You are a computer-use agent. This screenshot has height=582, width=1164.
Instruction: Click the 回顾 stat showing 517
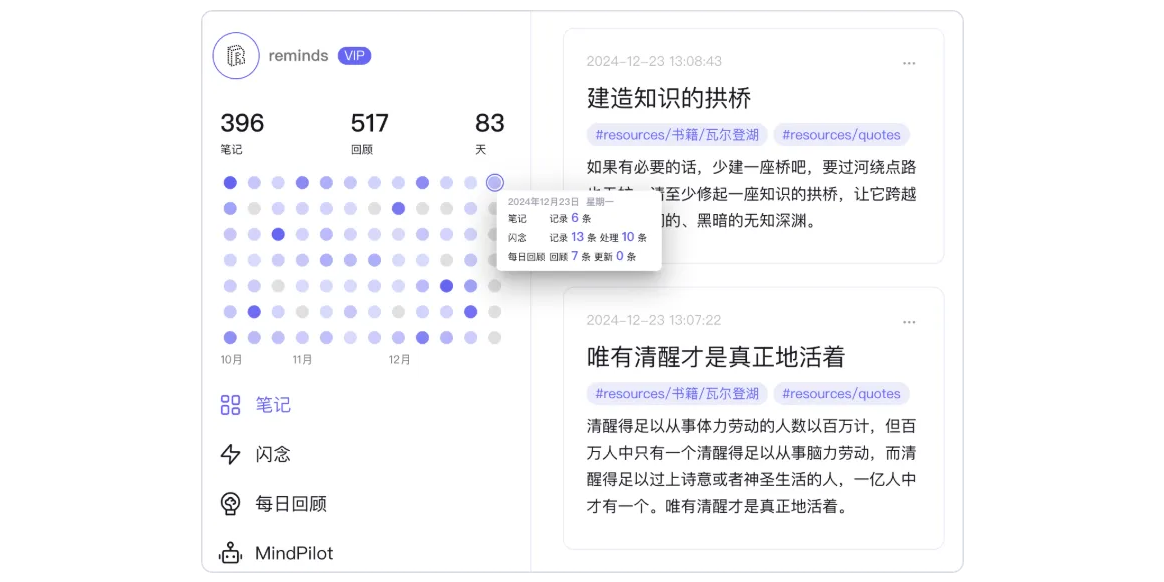pos(369,123)
